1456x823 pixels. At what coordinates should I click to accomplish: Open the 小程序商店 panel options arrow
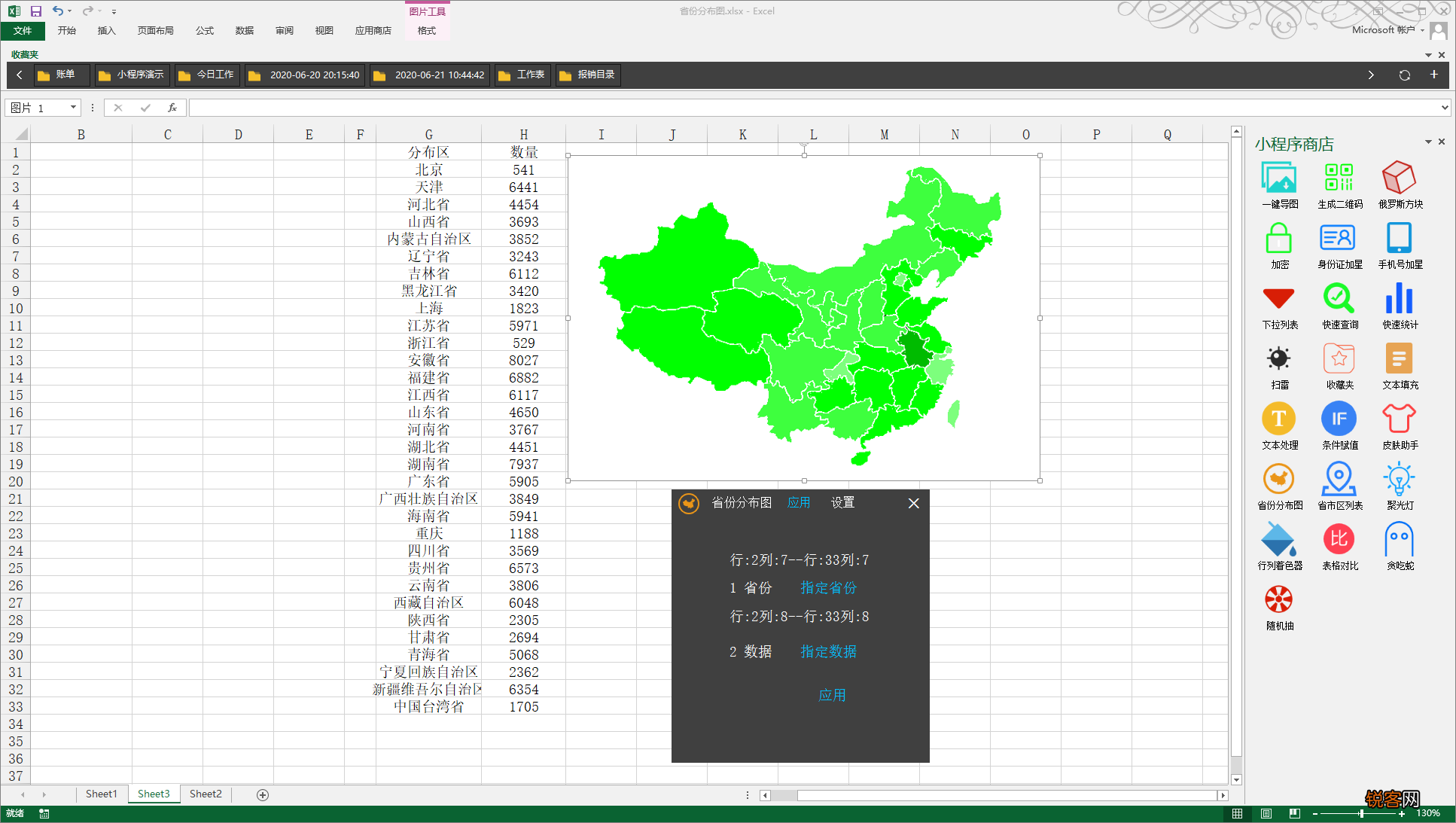pyautogui.click(x=1428, y=142)
